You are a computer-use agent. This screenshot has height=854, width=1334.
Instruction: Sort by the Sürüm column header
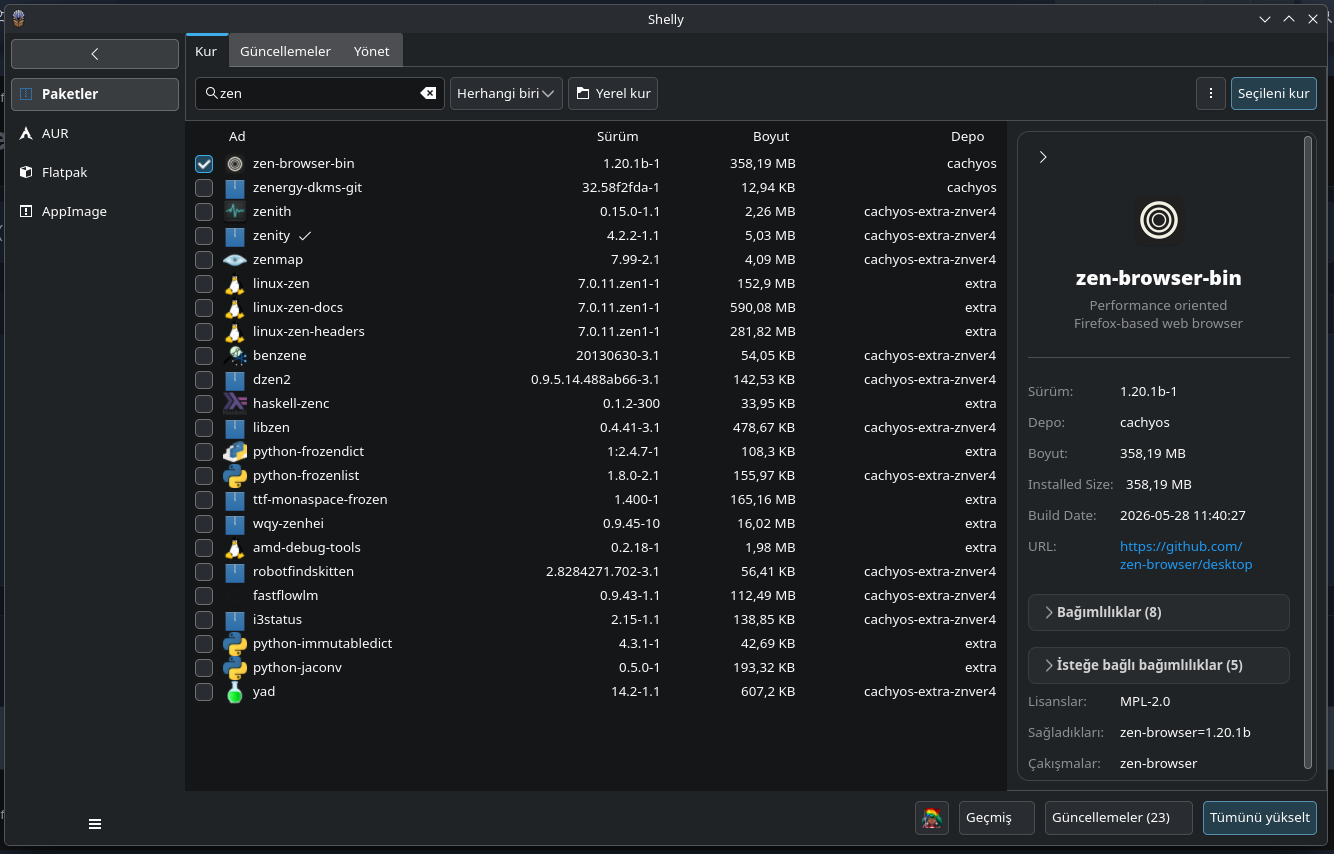point(617,137)
